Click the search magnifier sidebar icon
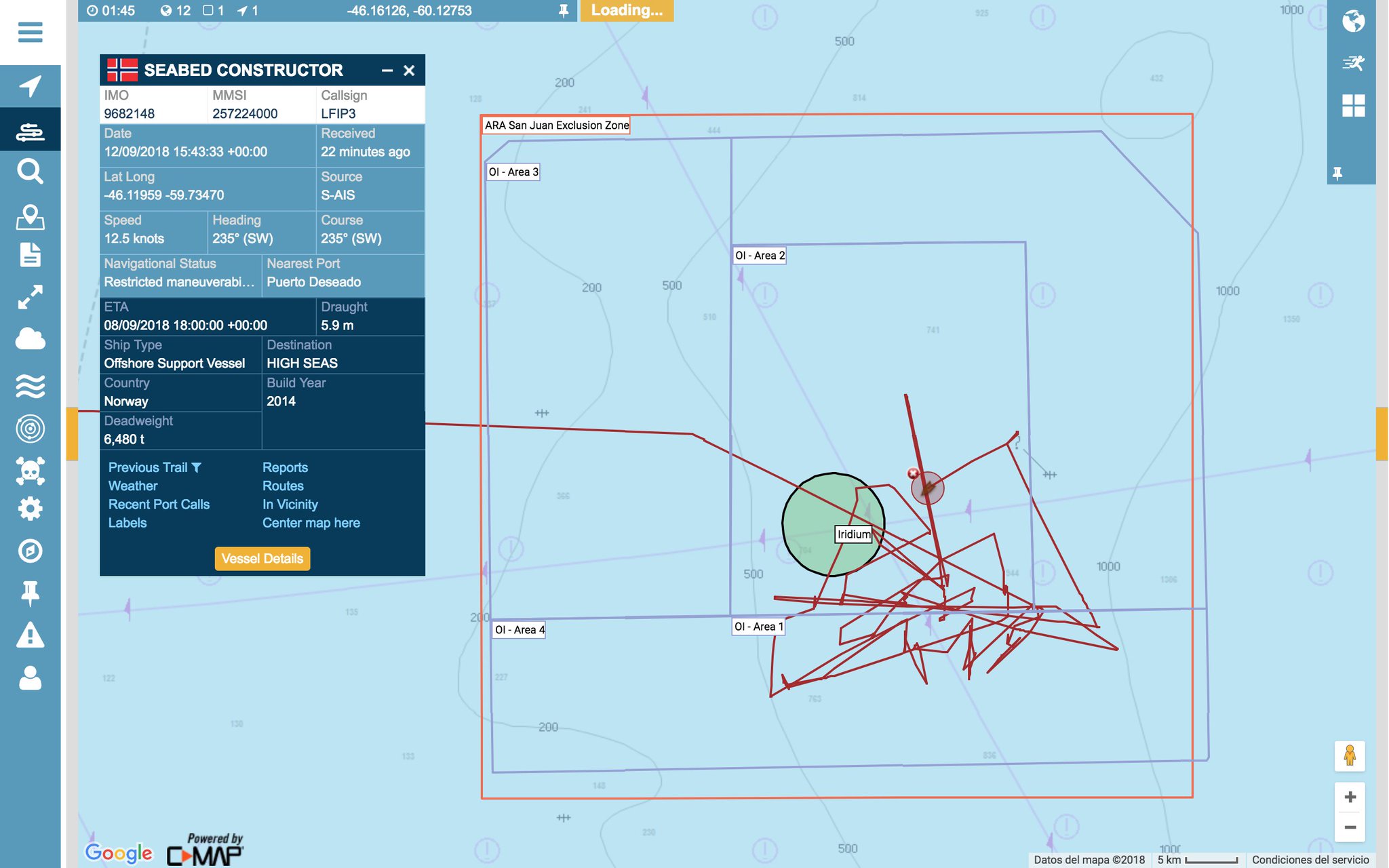Screen dimensions: 1389x868 point(30,172)
